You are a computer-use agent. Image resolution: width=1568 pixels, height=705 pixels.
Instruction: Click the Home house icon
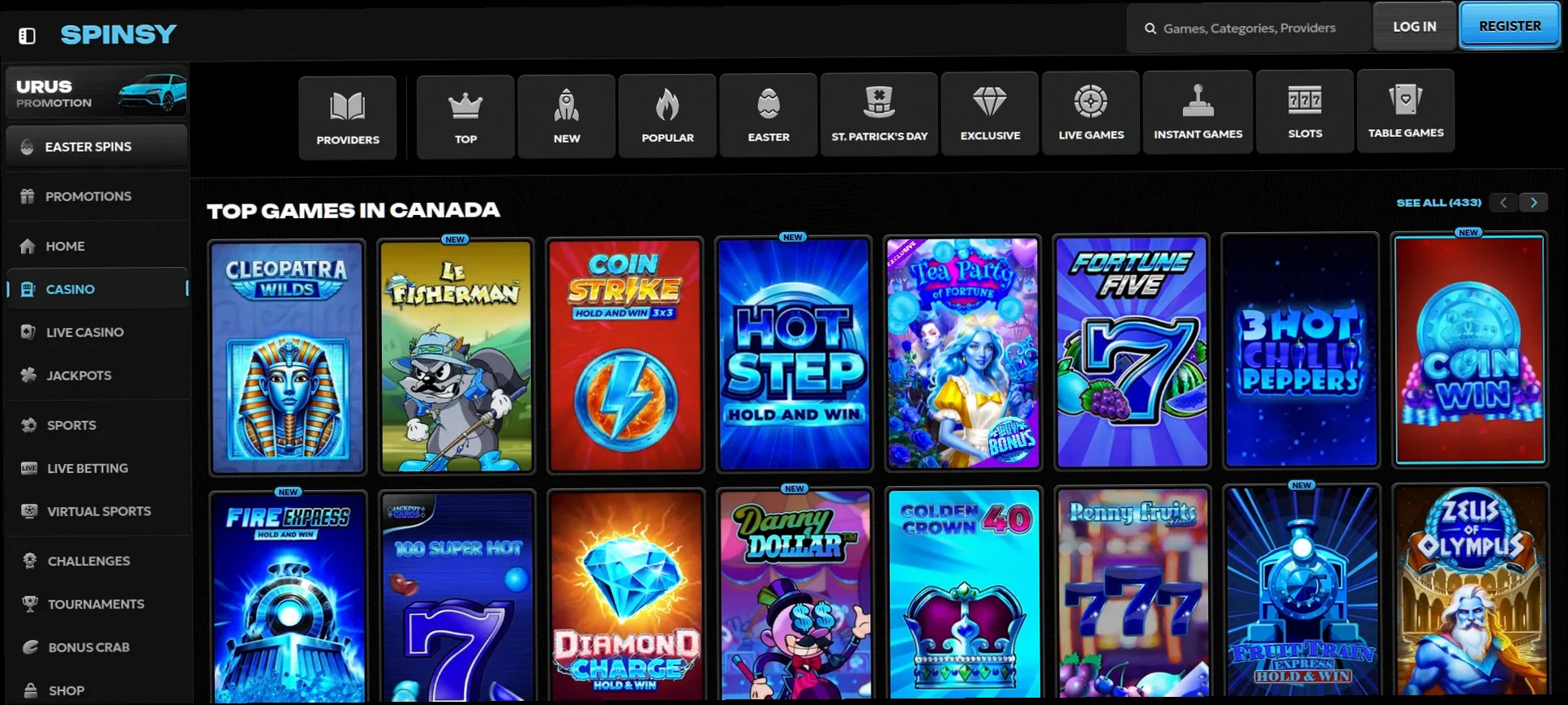(x=28, y=246)
